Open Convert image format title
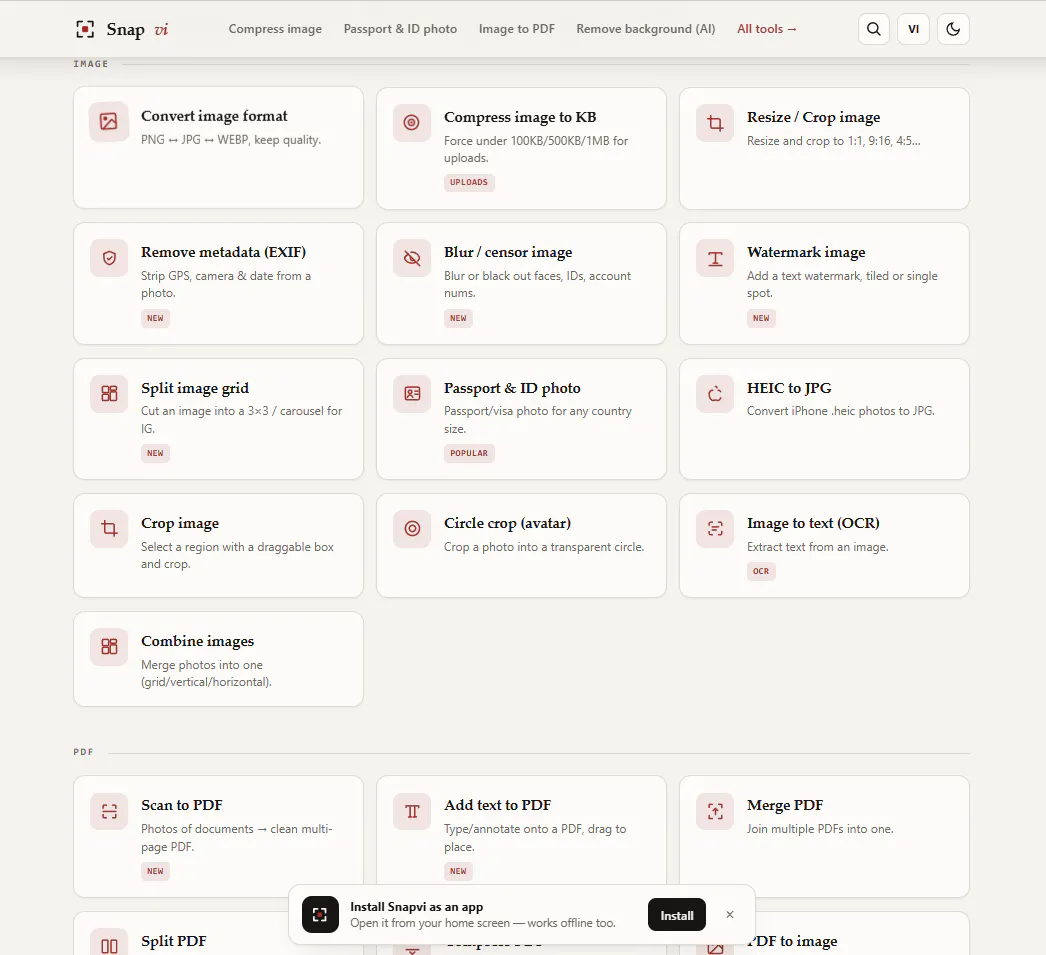The width and height of the screenshot is (1046, 955). click(x=214, y=116)
